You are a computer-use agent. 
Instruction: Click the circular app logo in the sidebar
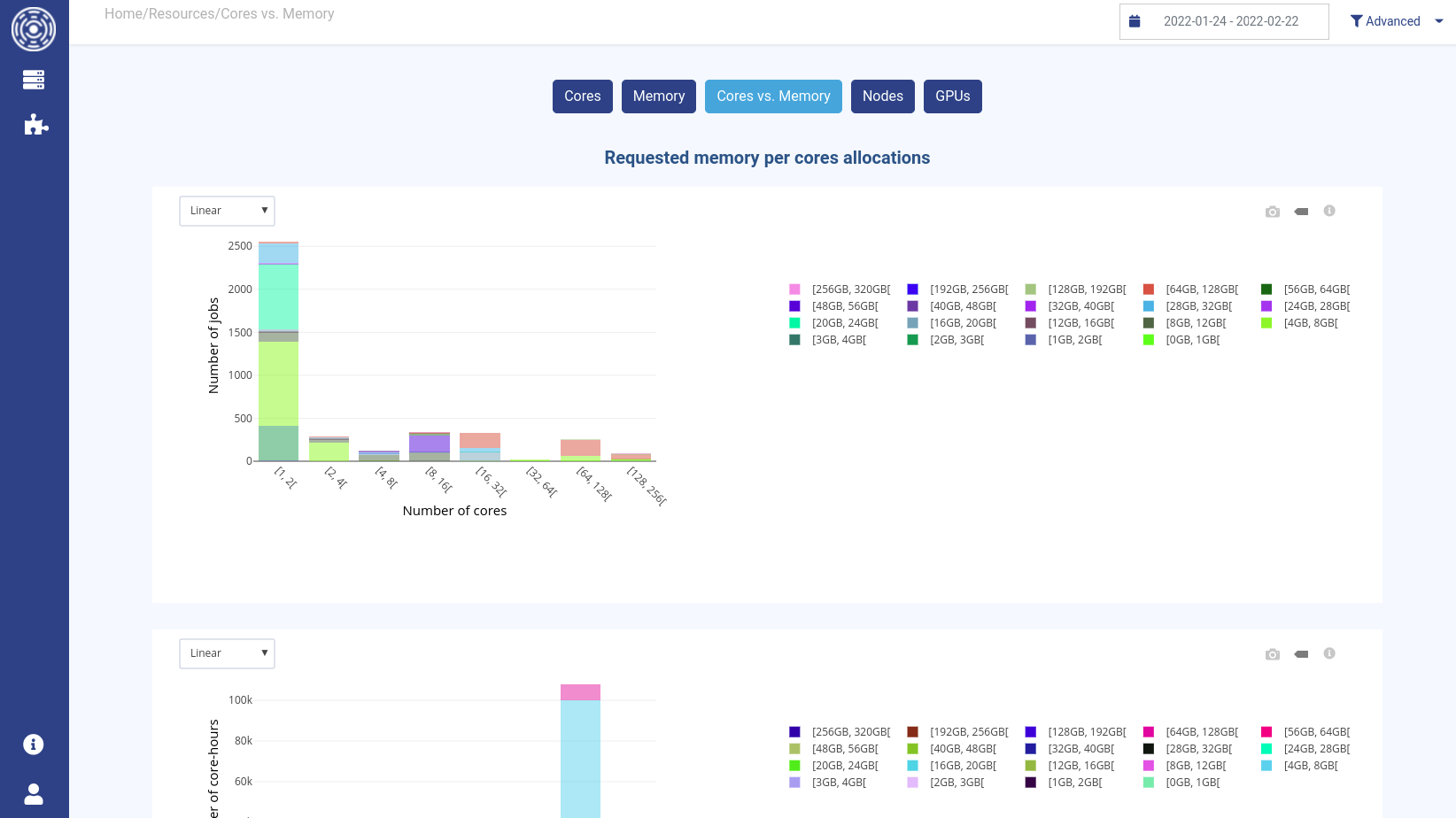[34, 29]
